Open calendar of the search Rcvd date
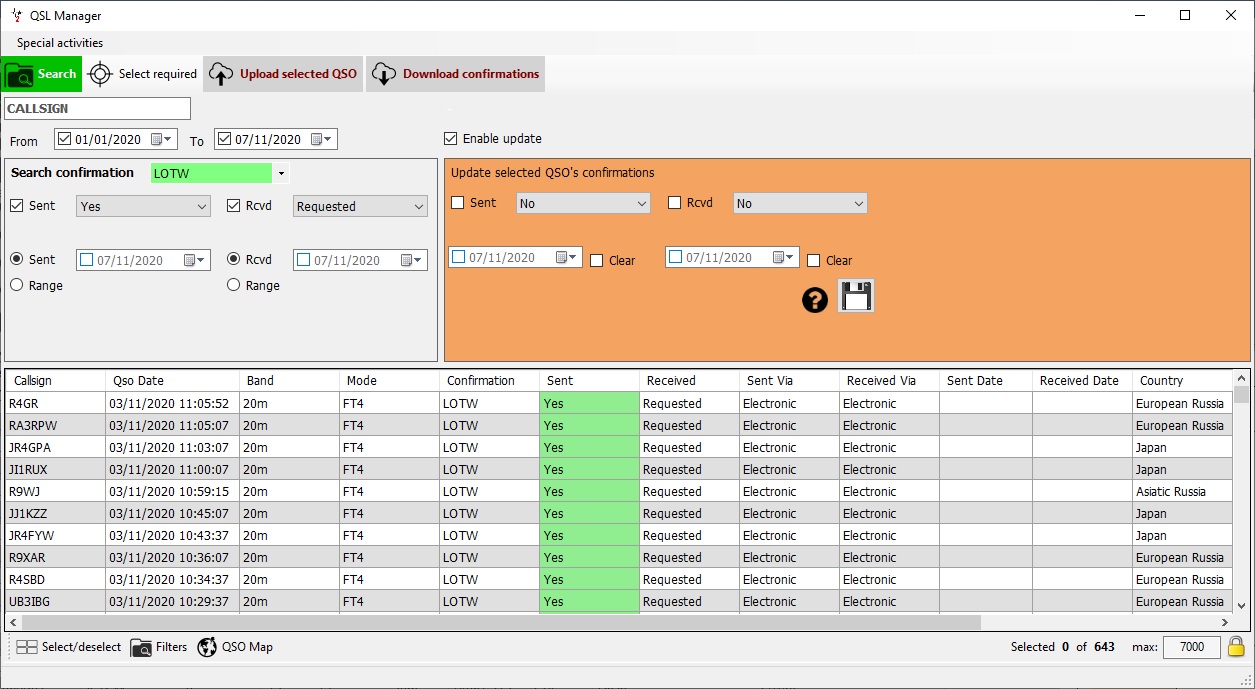The width and height of the screenshot is (1255, 689). point(411,260)
